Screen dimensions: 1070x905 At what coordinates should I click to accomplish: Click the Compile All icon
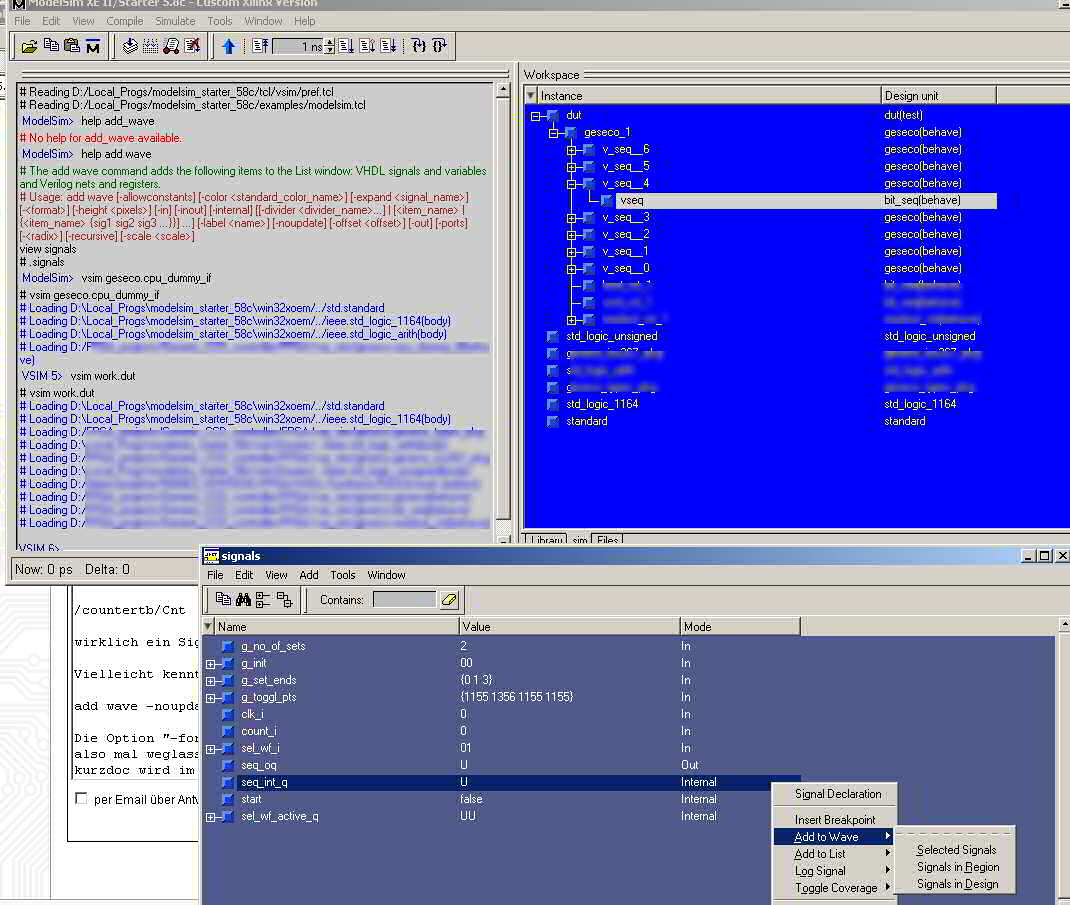150,46
